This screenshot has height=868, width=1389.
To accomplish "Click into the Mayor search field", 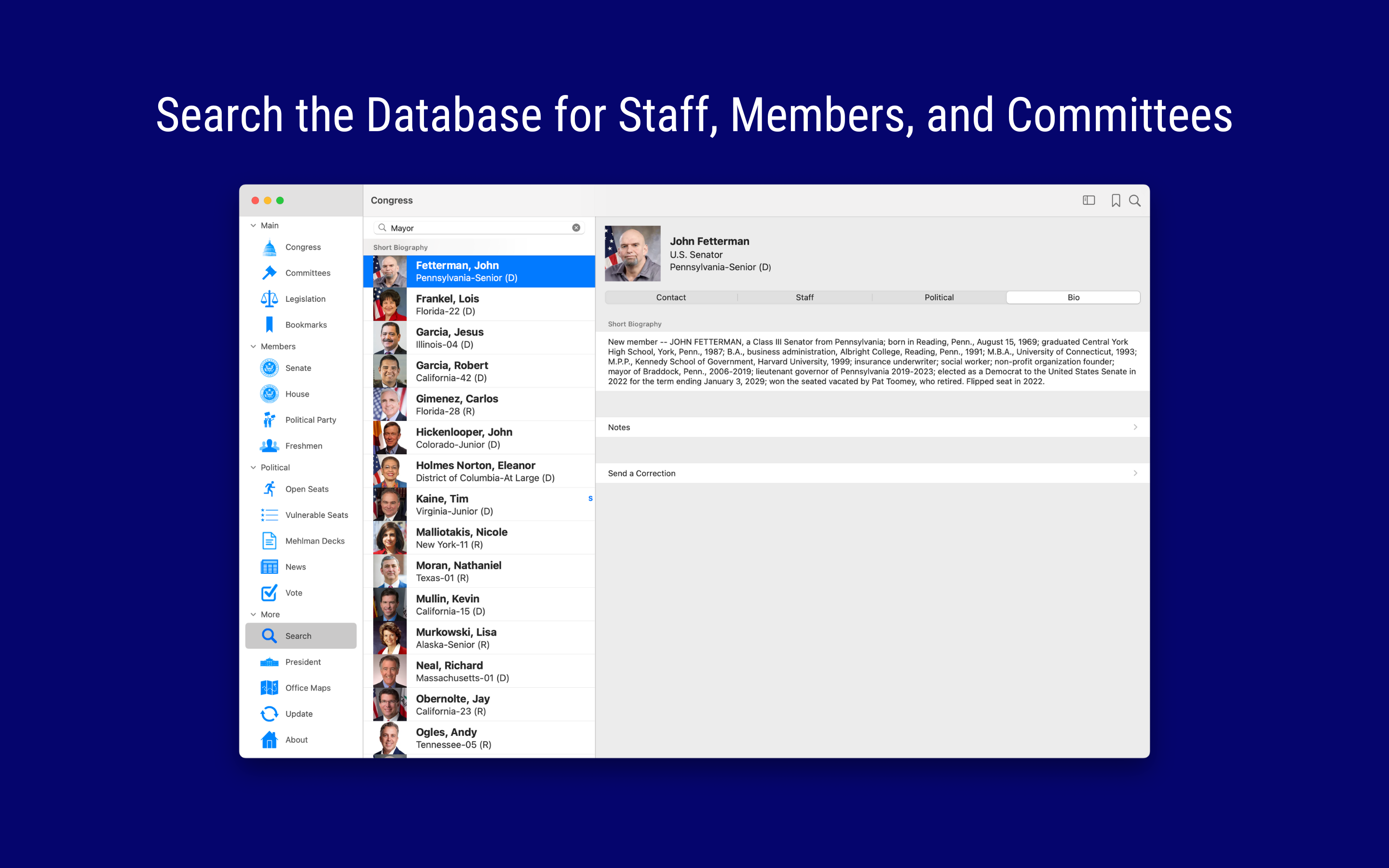I will coord(479,228).
